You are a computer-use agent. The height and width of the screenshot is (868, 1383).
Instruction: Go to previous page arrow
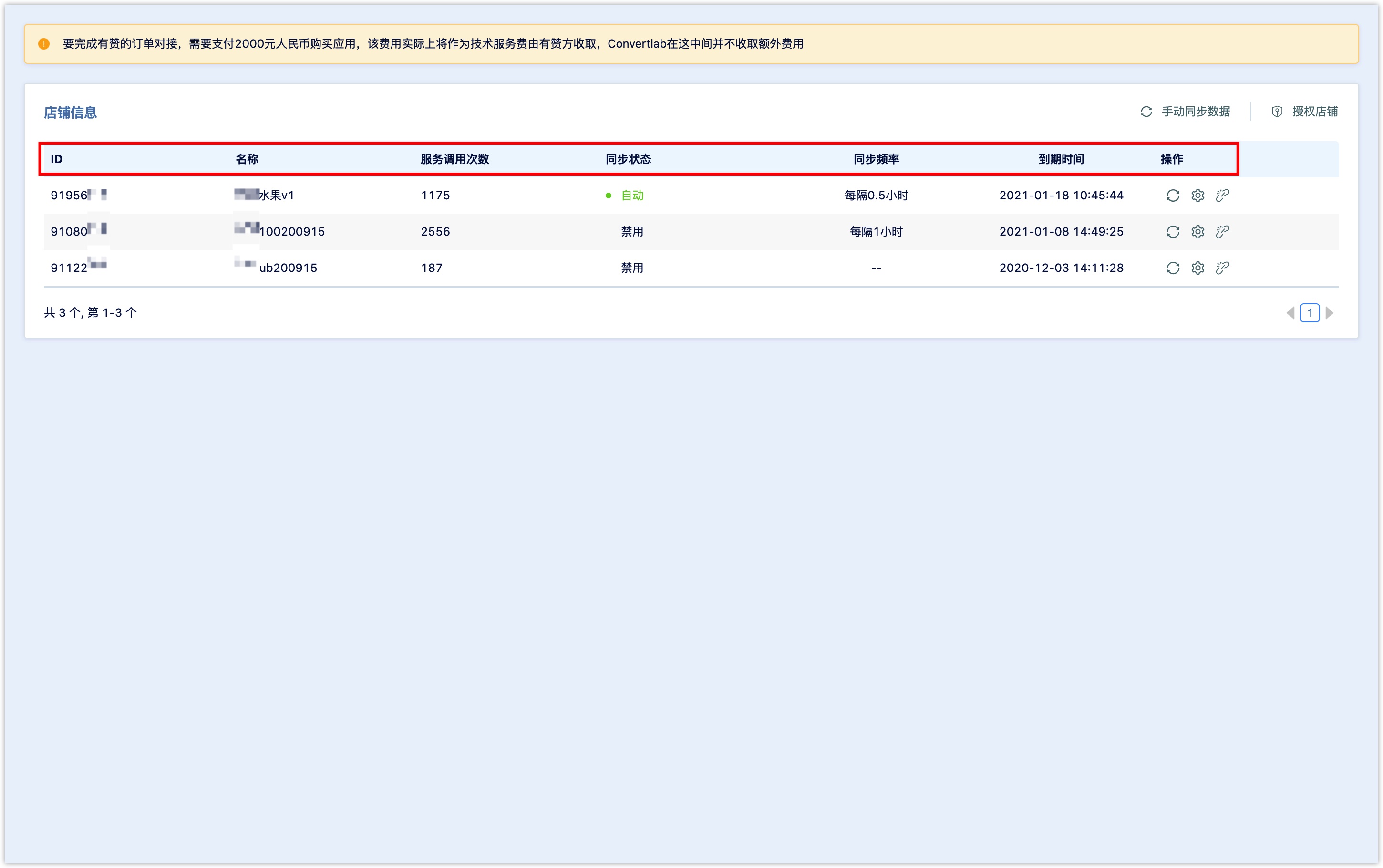click(1290, 313)
